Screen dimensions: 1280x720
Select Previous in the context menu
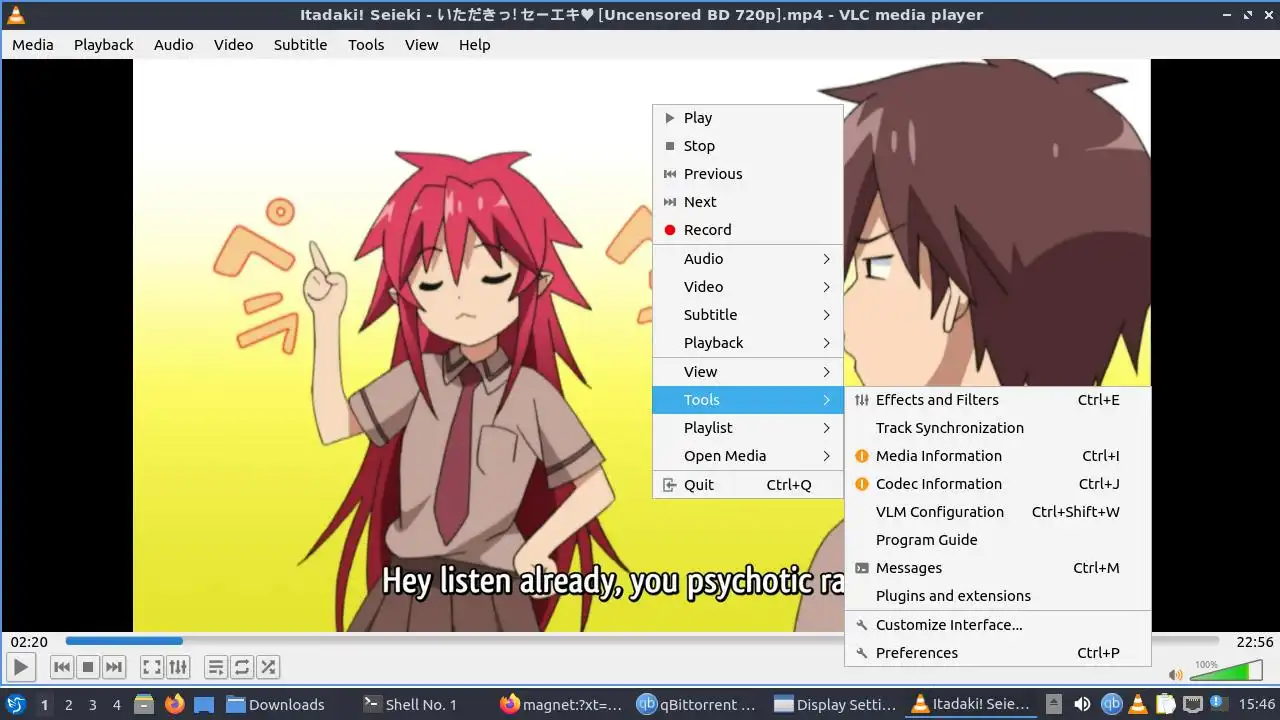click(748, 174)
